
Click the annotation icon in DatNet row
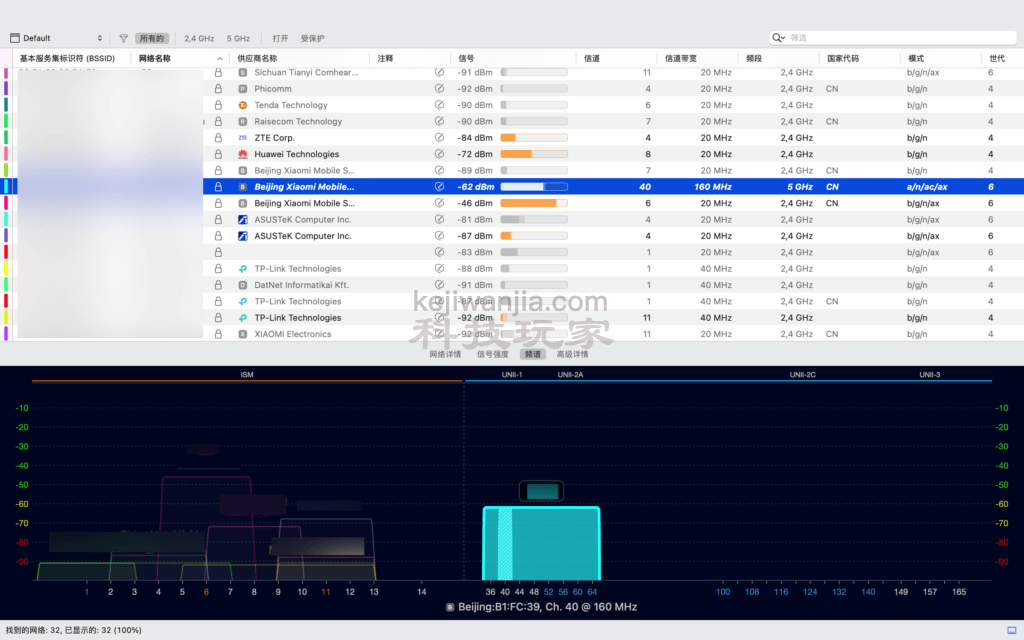pos(440,285)
